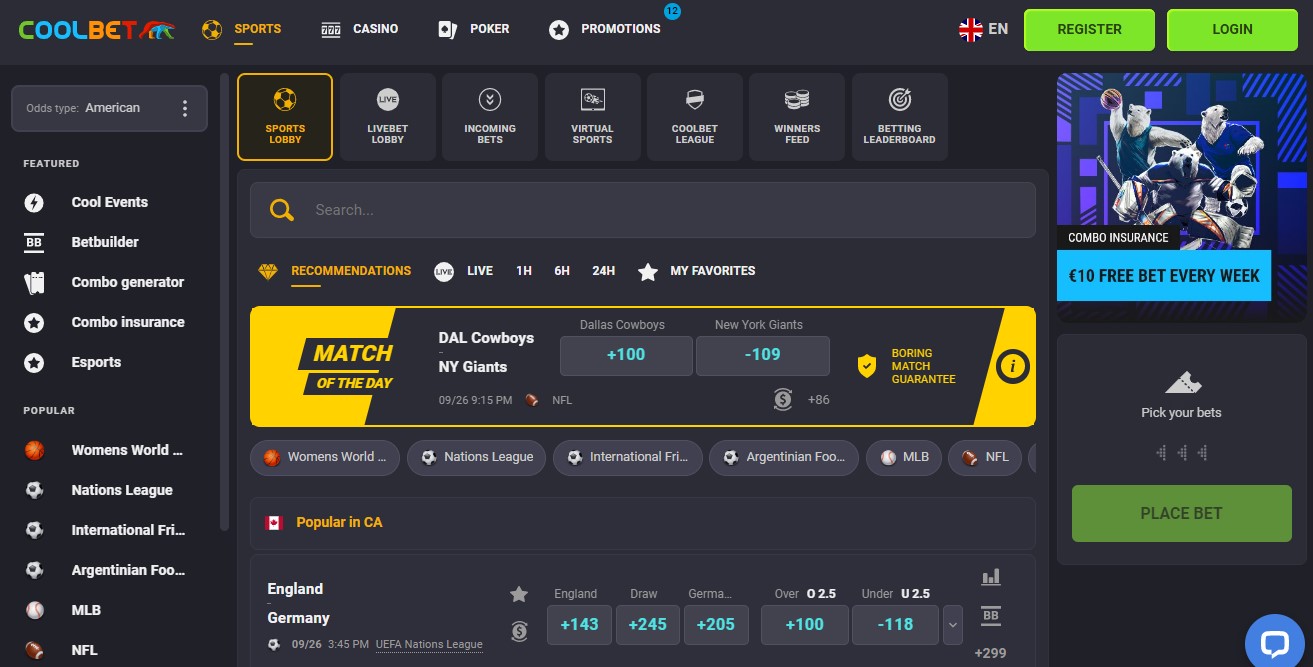Image resolution: width=1313 pixels, height=667 pixels.
Task: Click the green PLACE BET button
Action: (1181, 513)
